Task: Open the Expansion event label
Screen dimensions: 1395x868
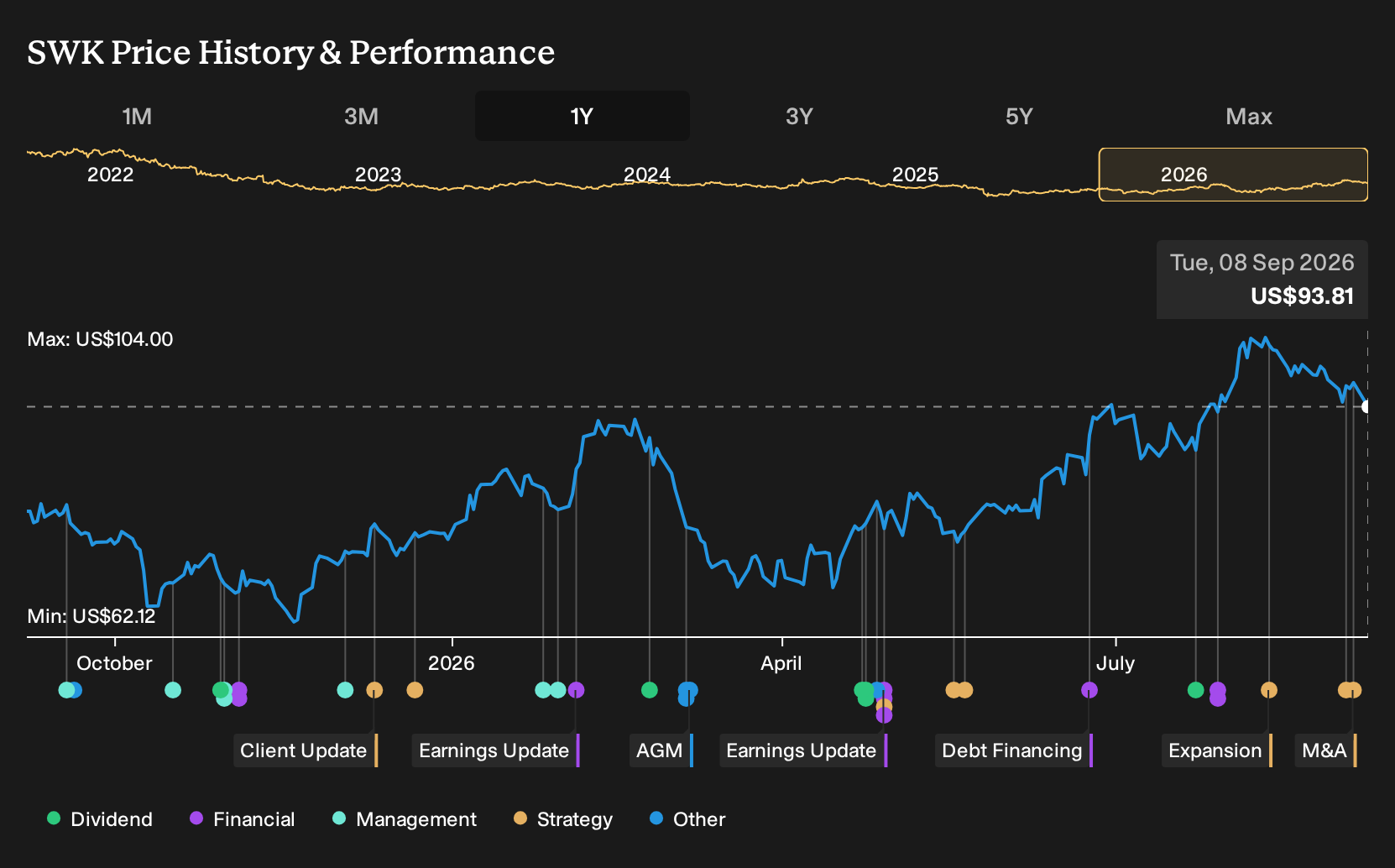Action: (1217, 750)
